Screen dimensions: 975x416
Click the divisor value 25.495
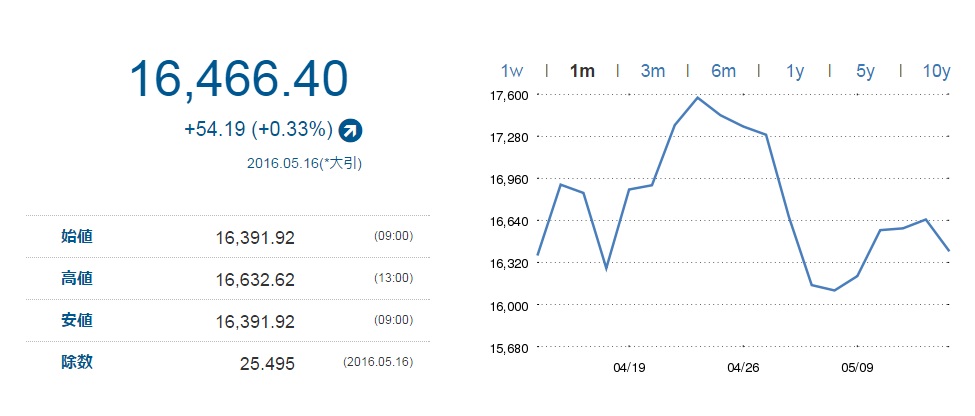(267, 363)
